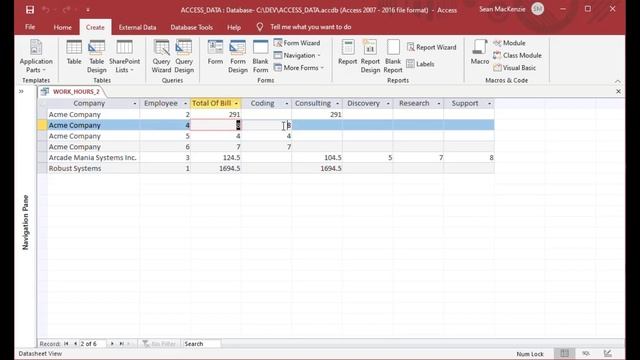Open Form Design
The width and height of the screenshot is (640, 360).
click(x=238, y=57)
